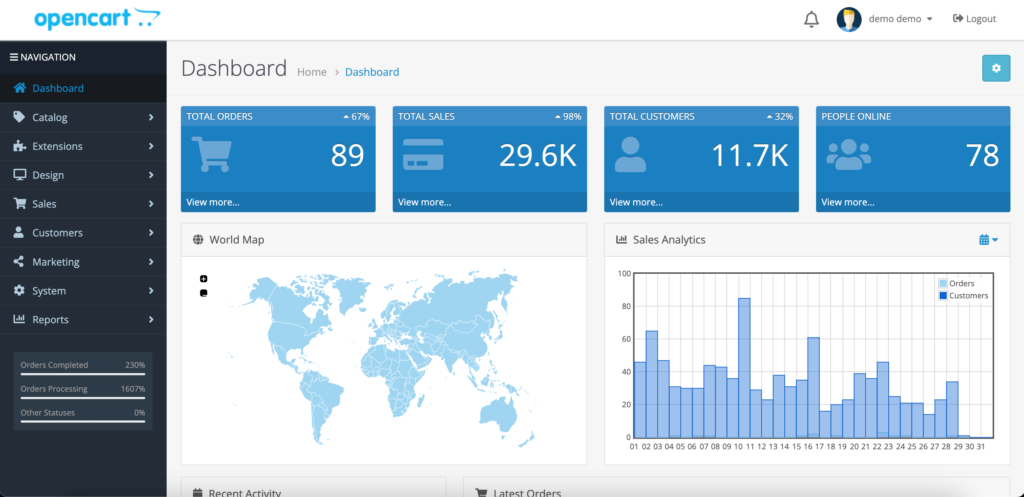Click the Catalog tag icon
The image size is (1024, 497).
(20, 117)
